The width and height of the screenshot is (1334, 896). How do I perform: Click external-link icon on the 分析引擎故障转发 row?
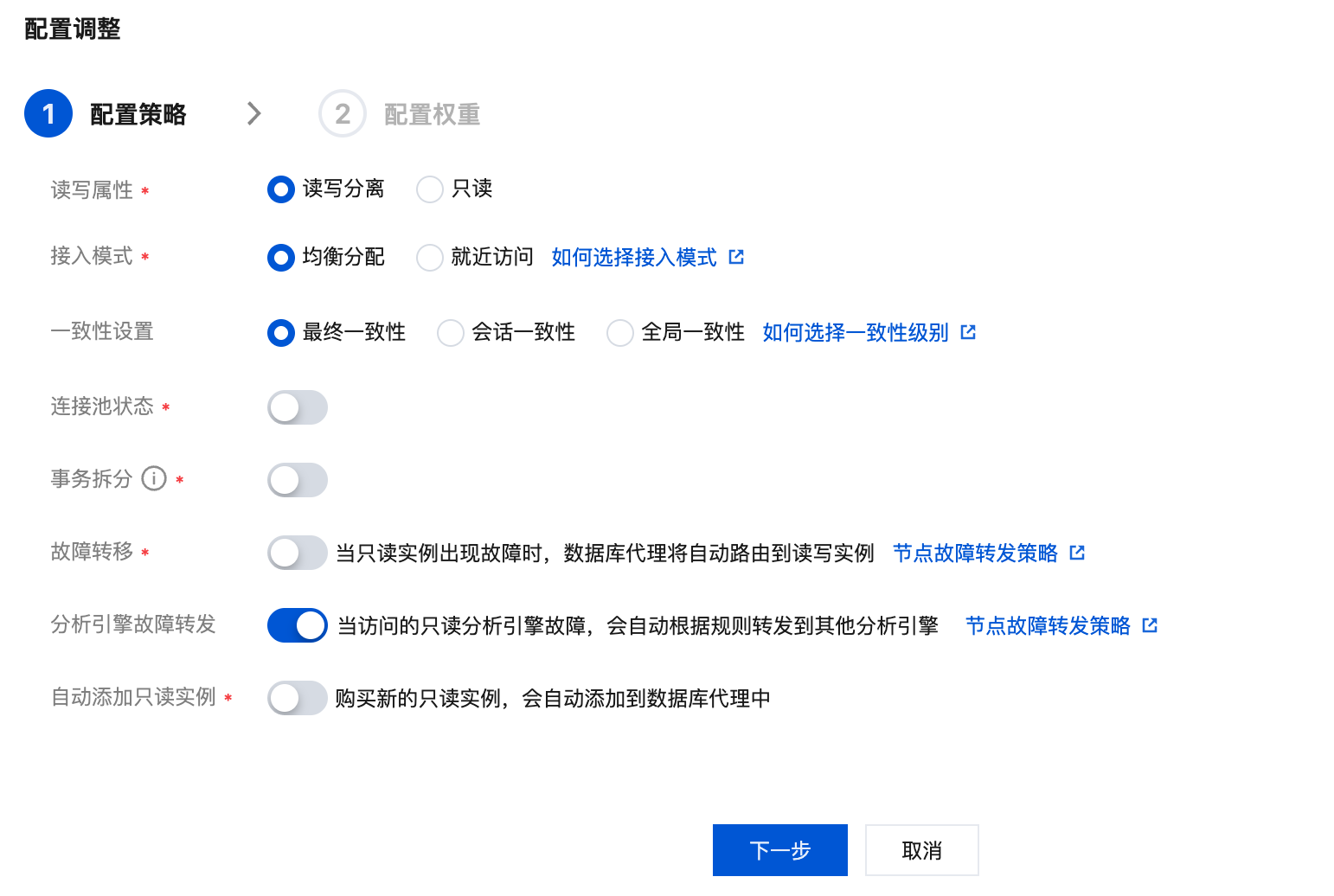(x=1150, y=625)
